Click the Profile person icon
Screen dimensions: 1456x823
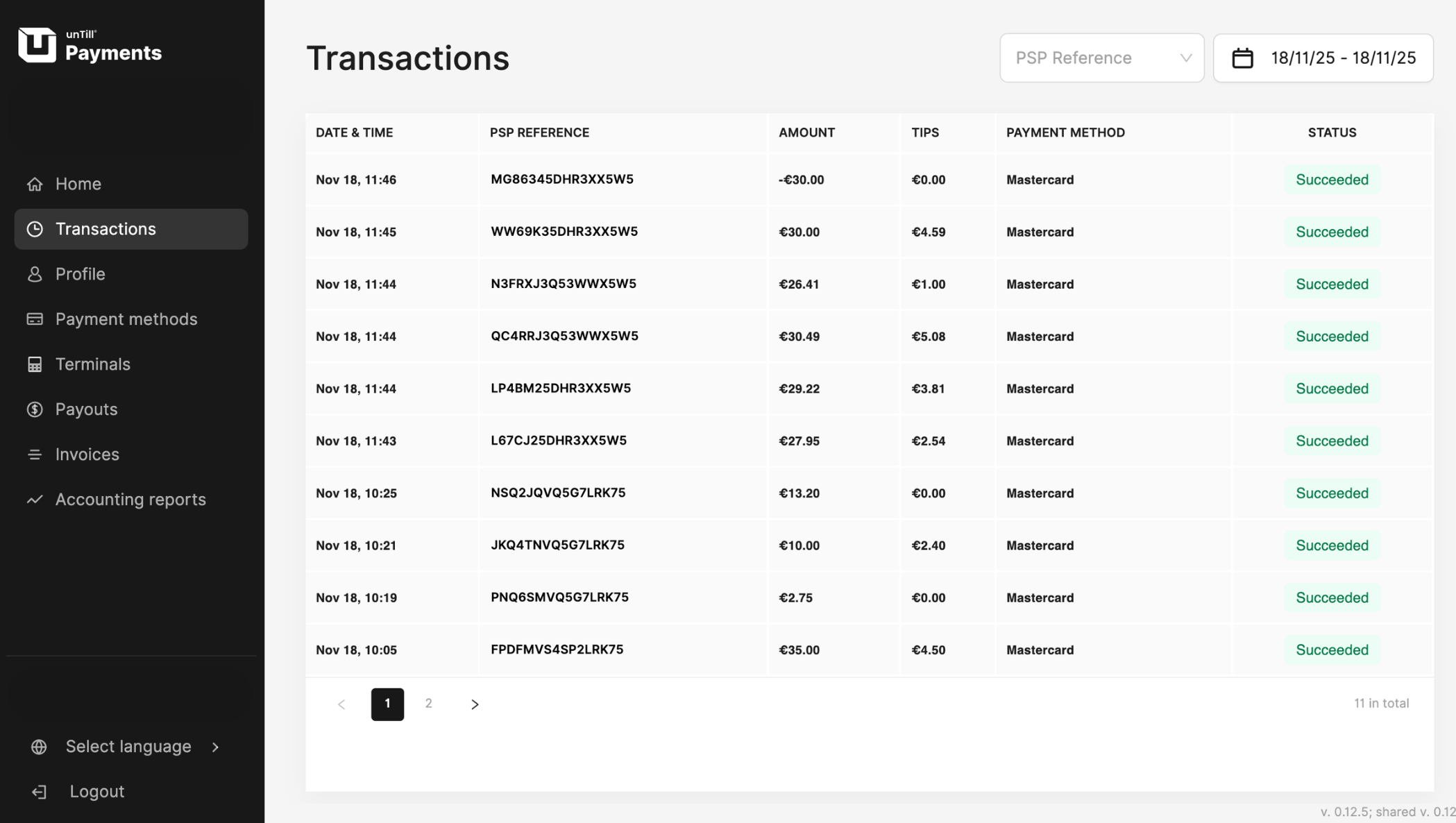(x=35, y=274)
